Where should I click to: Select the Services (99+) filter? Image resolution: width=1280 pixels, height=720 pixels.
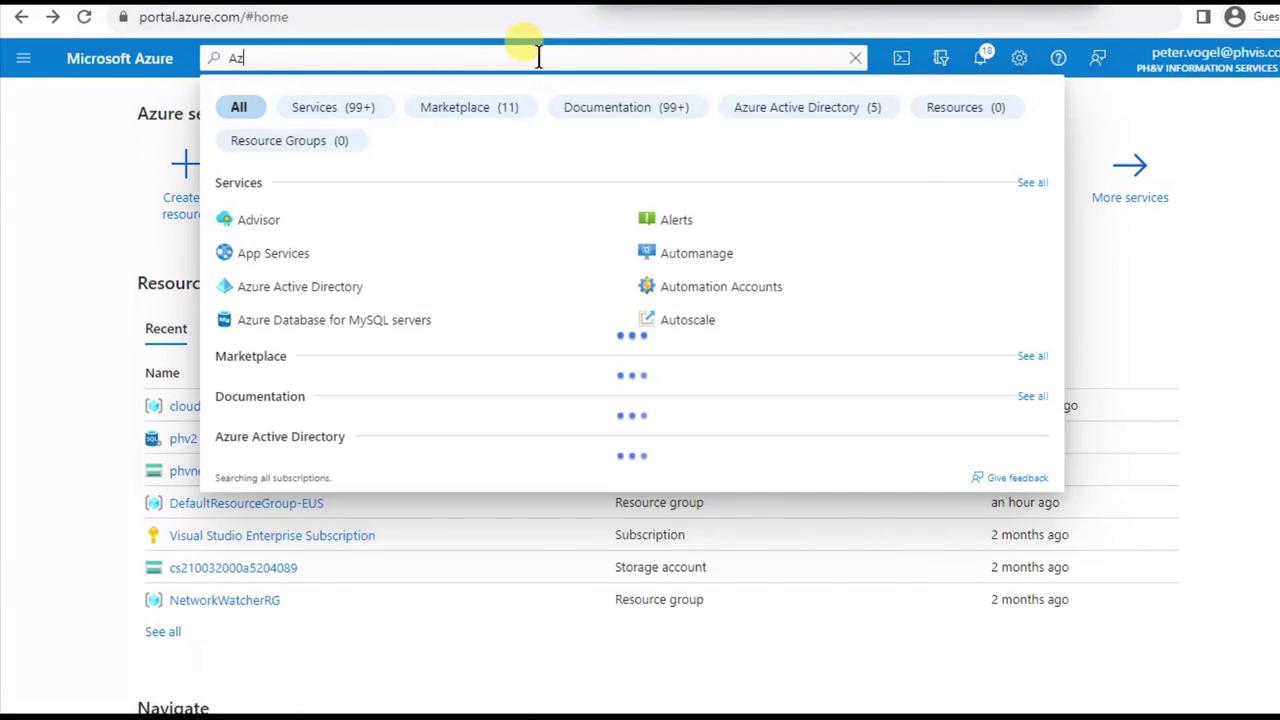click(x=333, y=107)
